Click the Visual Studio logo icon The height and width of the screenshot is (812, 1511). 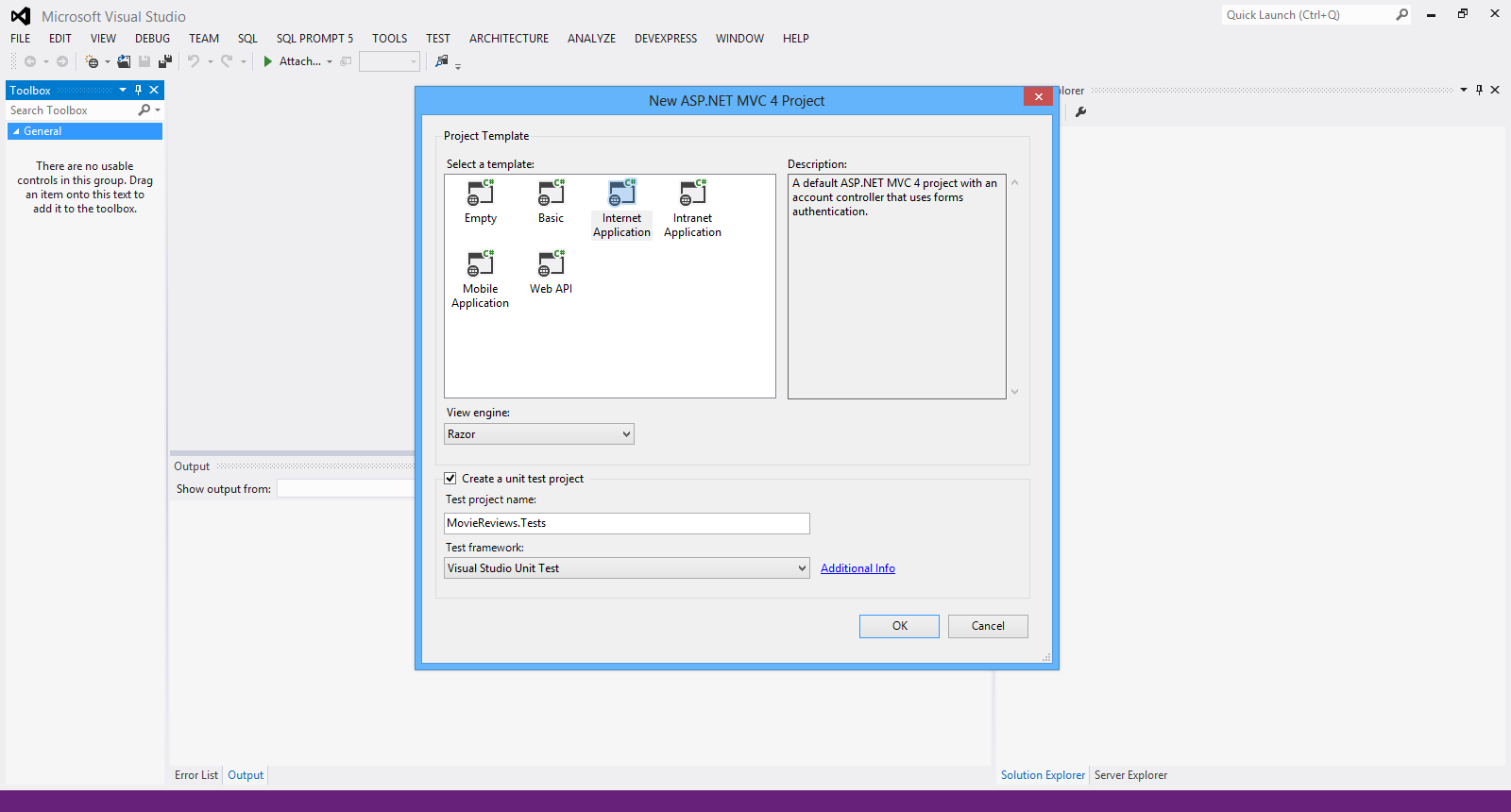(x=21, y=16)
